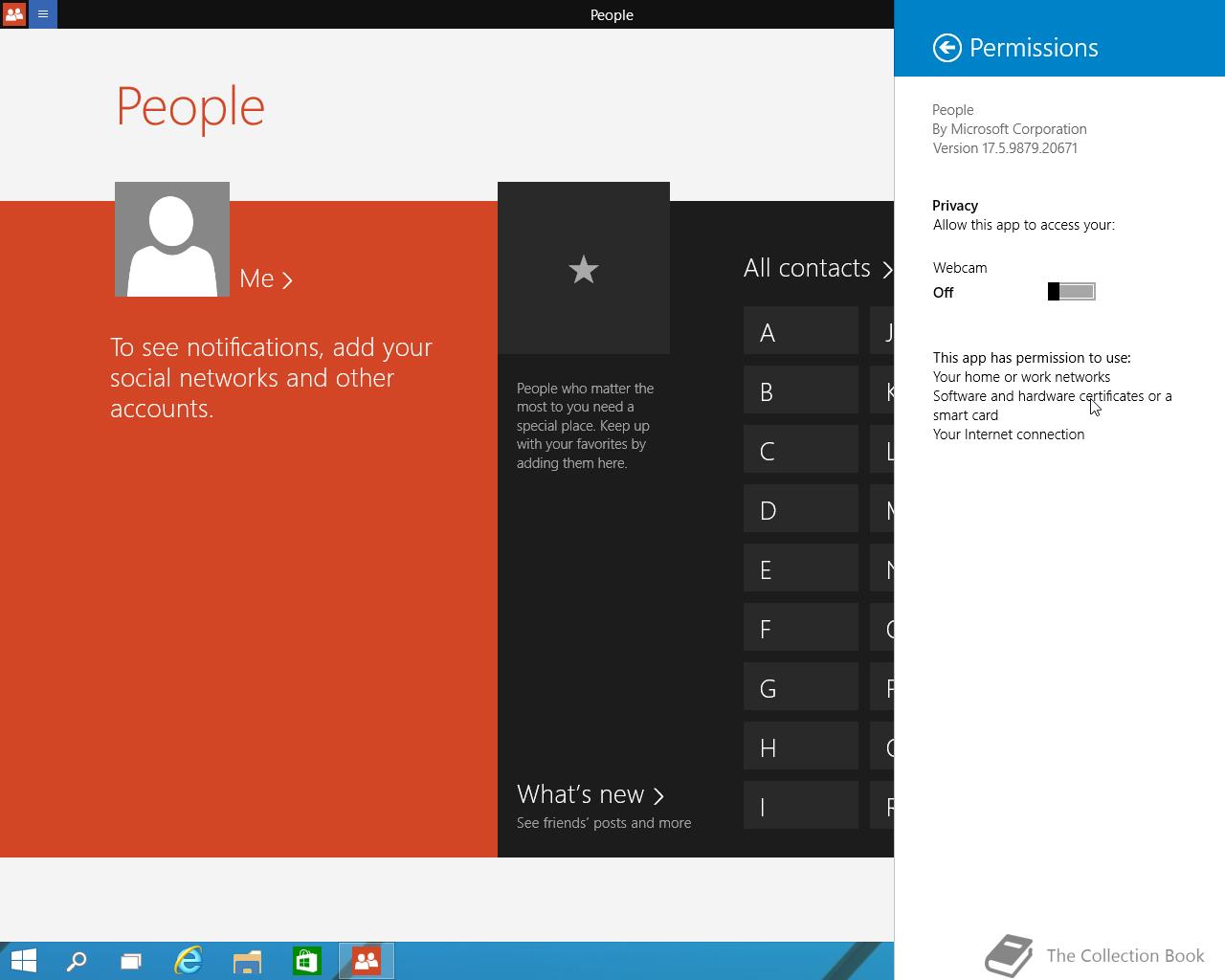Click the 'Your home or work networks' text

pos(1021,377)
